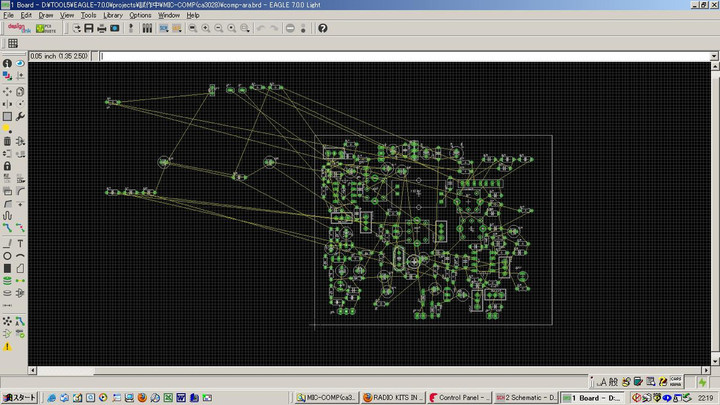The image size is (720, 405).
Task: Click the Zoom in magnifier icon
Action: click(206, 28)
